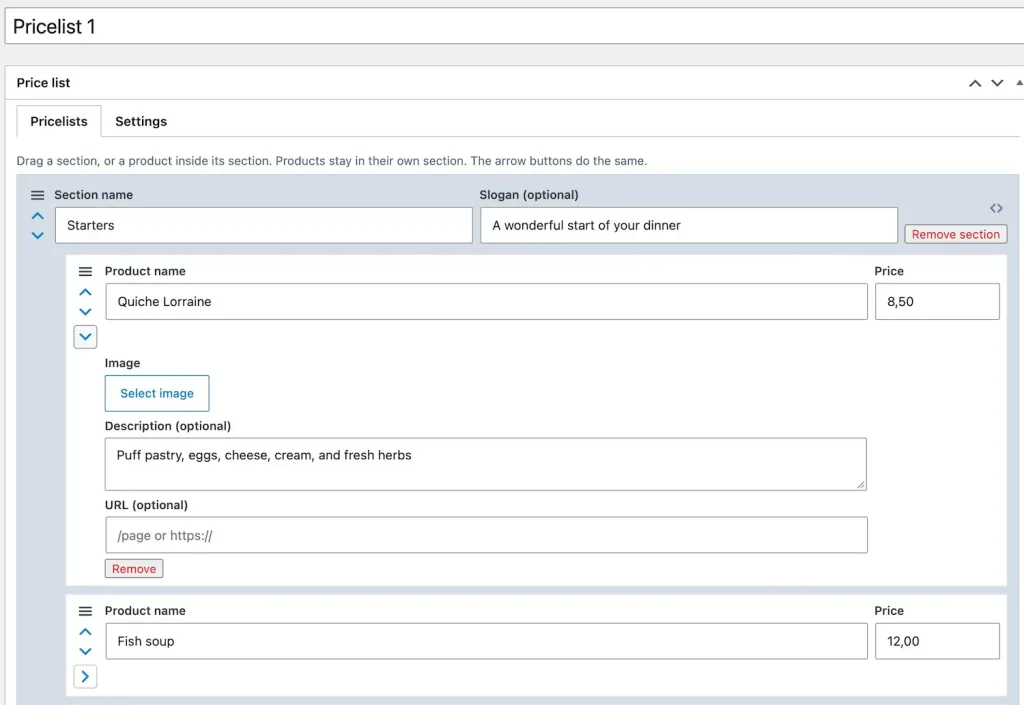Click the Price list panel heading
Viewport: 1024px width, 705px height.
click(x=43, y=83)
